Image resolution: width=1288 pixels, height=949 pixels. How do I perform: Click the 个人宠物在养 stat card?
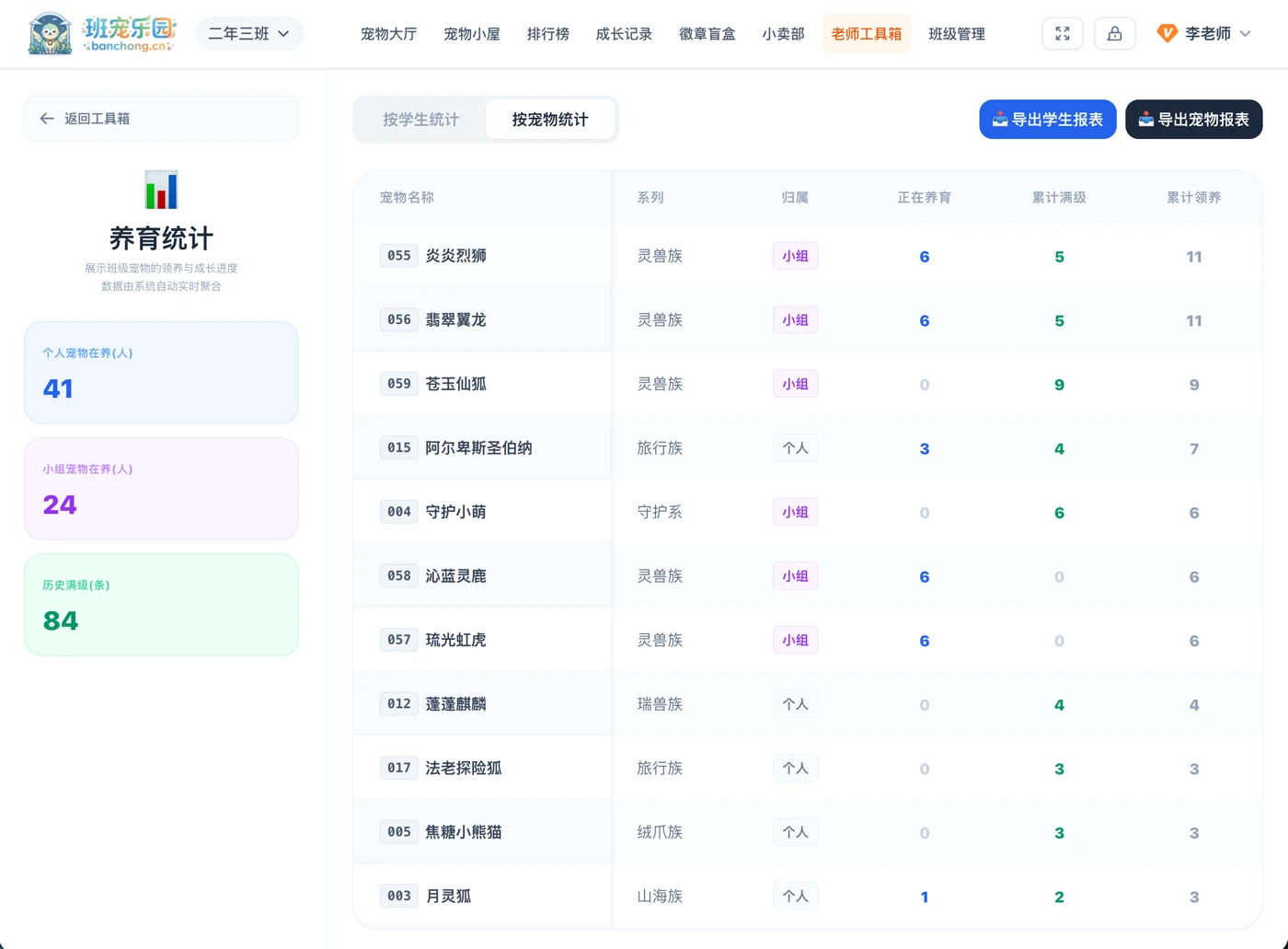[x=161, y=373]
